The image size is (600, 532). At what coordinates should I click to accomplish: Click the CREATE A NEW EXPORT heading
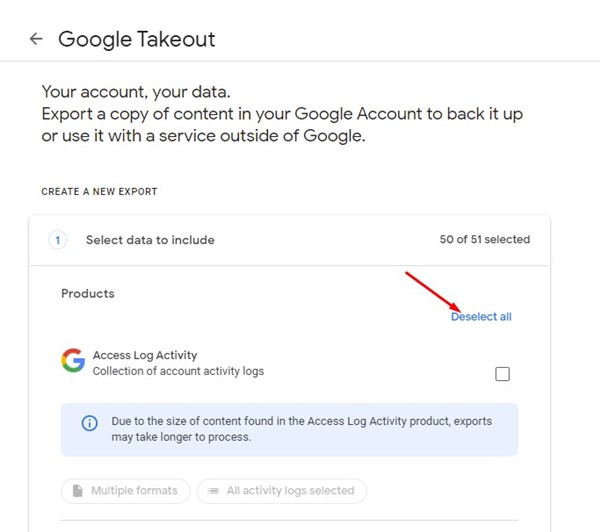coord(99,191)
